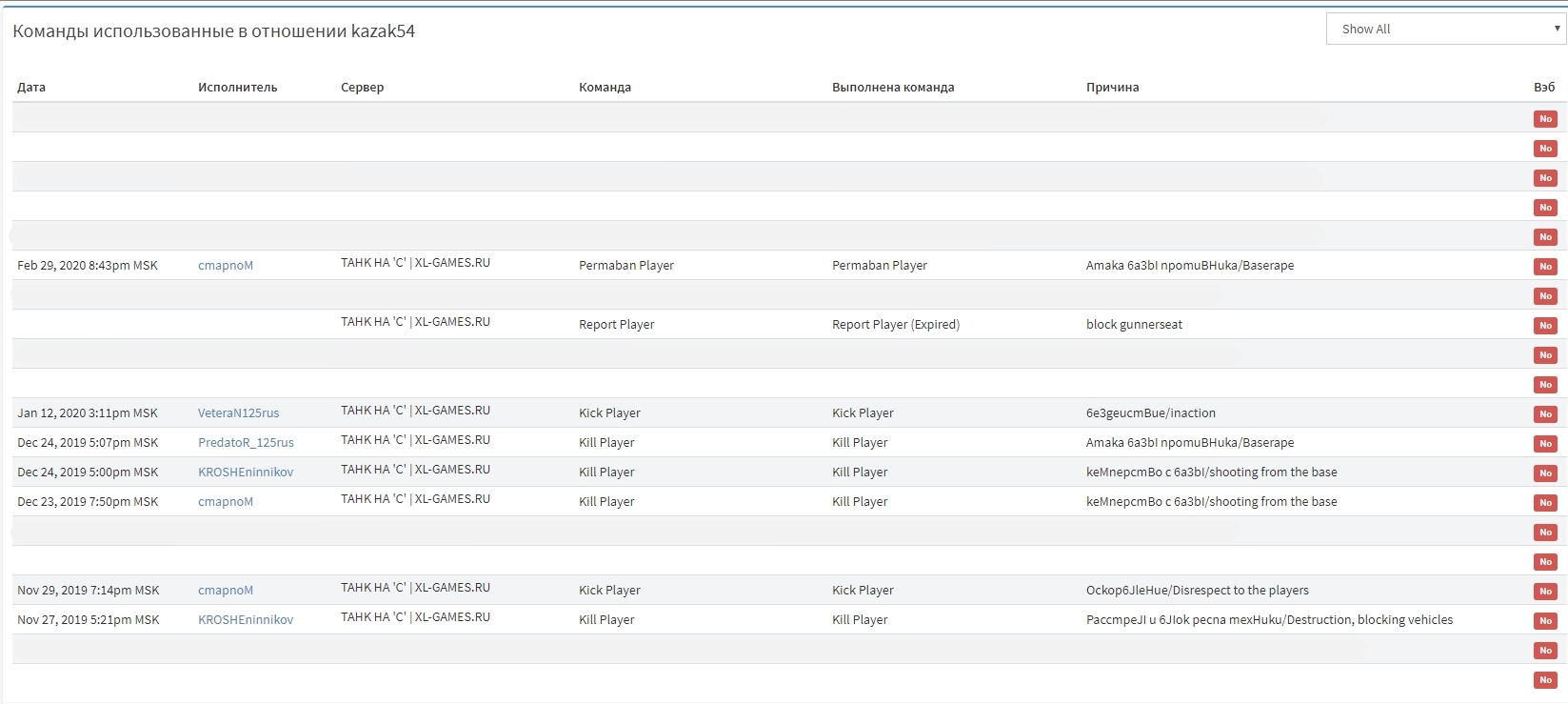The height and width of the screenshot is (704, 1568).
Task: Click the block gunnerseat reason text
Action: click(1134, 325)
